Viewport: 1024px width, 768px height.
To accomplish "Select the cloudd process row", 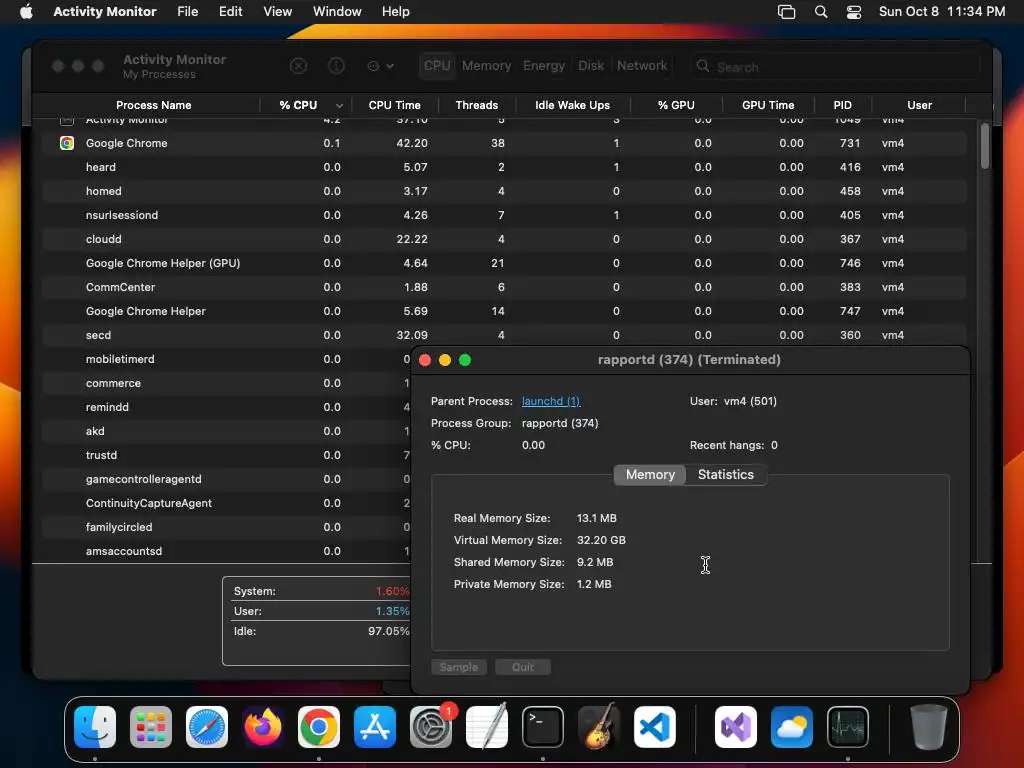I will pos(504,239).
